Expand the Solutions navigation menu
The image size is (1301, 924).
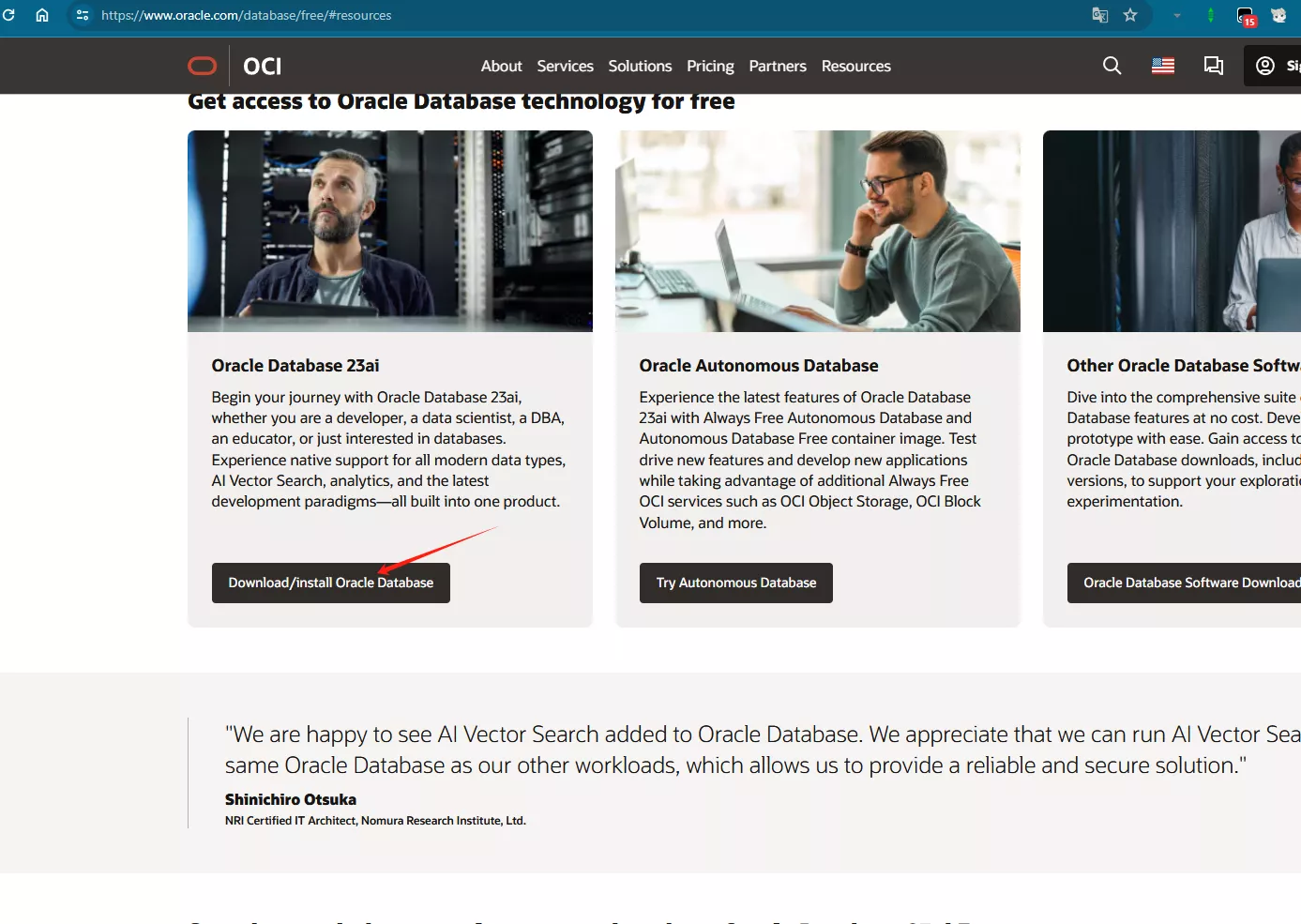coord(640,66)
